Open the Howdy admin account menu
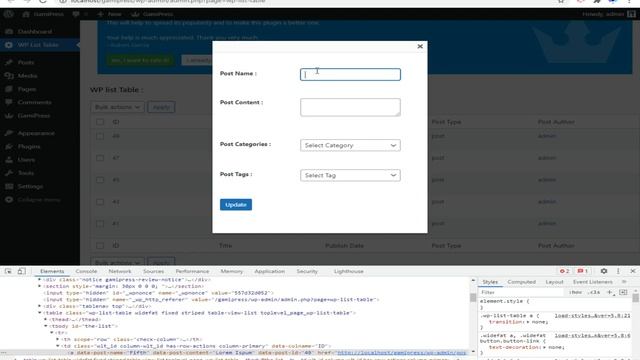640x360 pixels. tap(609, 14)
